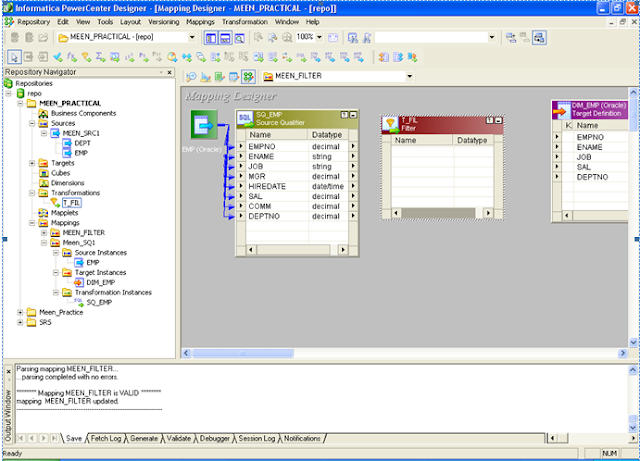
Task: Click the T_FIL horizontal scrollbar thumb
Action: coord(438,213)
